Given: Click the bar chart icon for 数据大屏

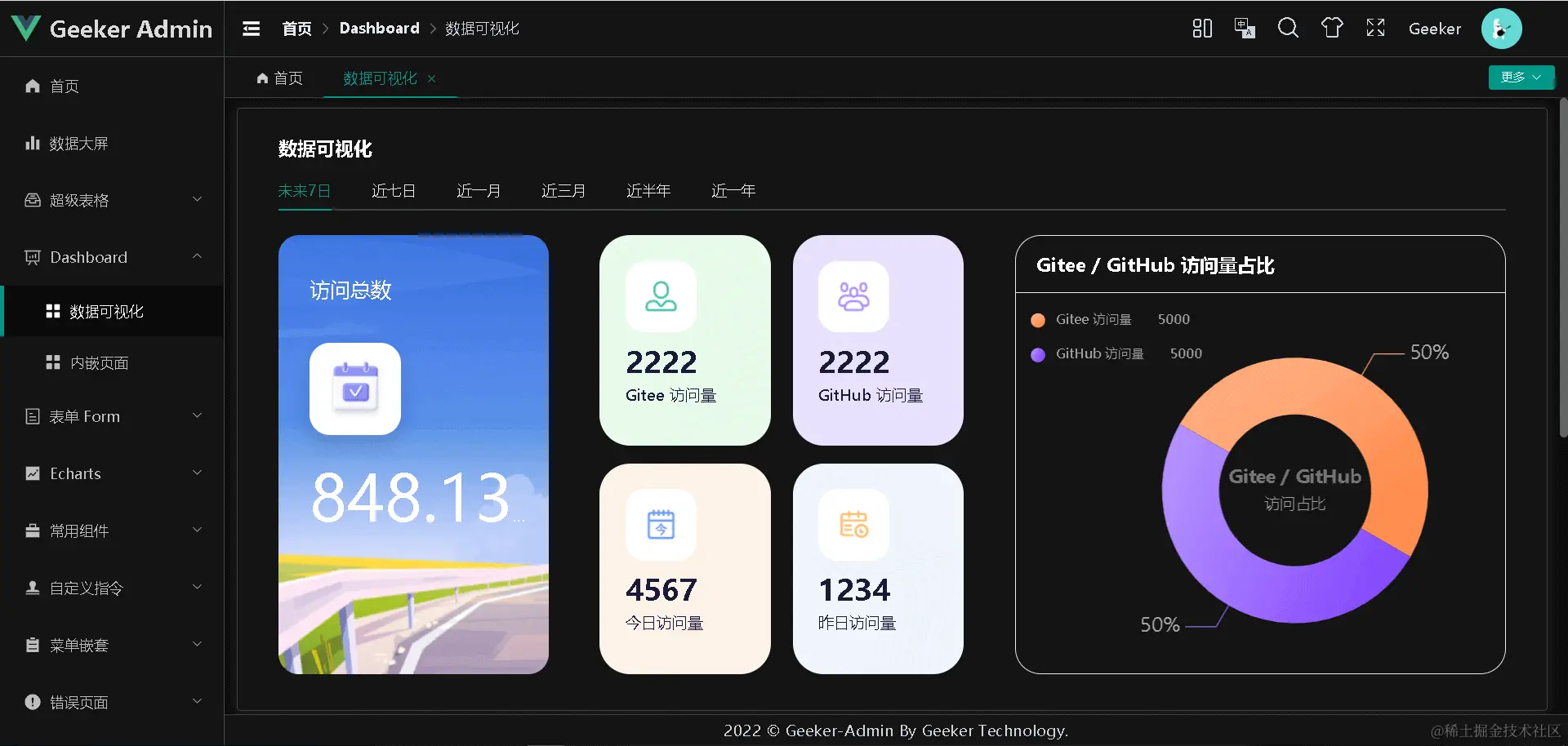Looking at the screenshot, I should click(x=33, y=143).
